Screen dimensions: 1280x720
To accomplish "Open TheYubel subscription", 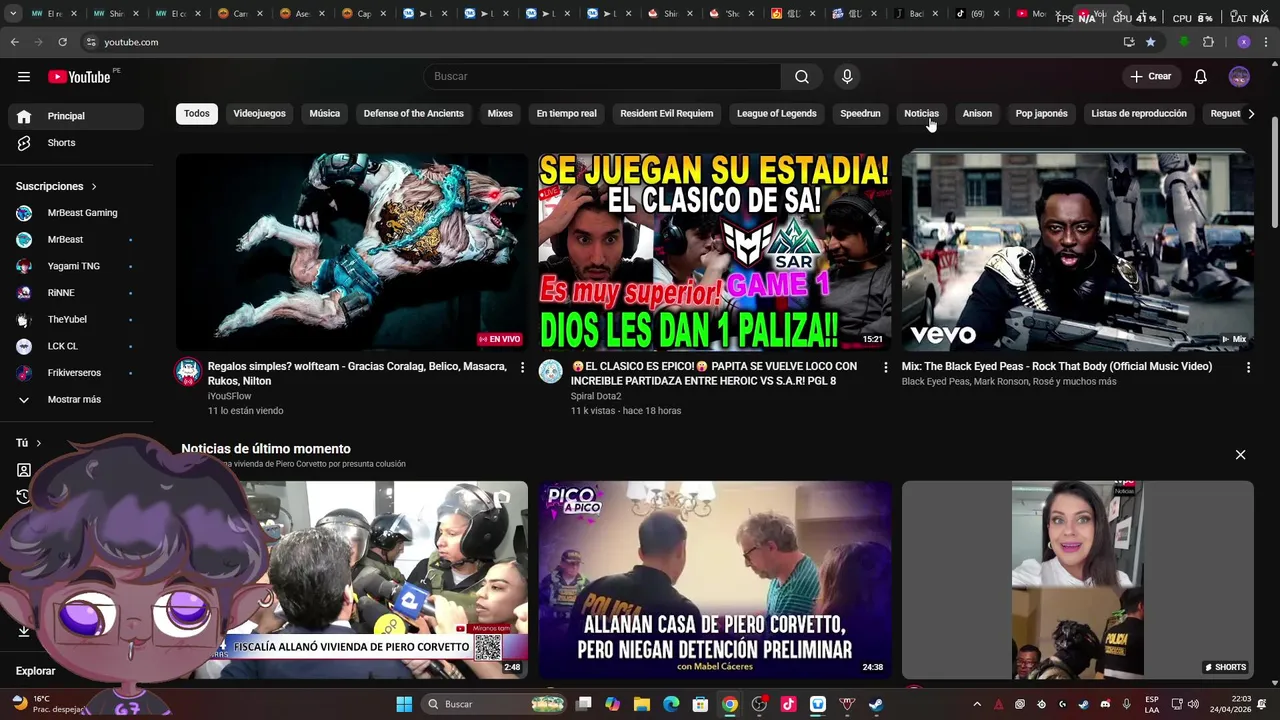I will tap(76, 320).
